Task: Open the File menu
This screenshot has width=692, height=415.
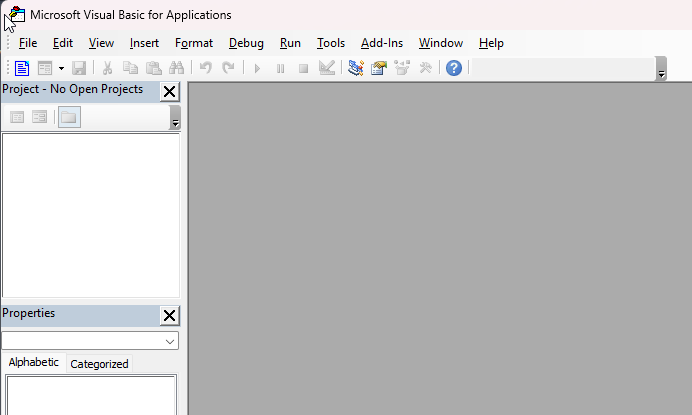Action: [28, 43]
